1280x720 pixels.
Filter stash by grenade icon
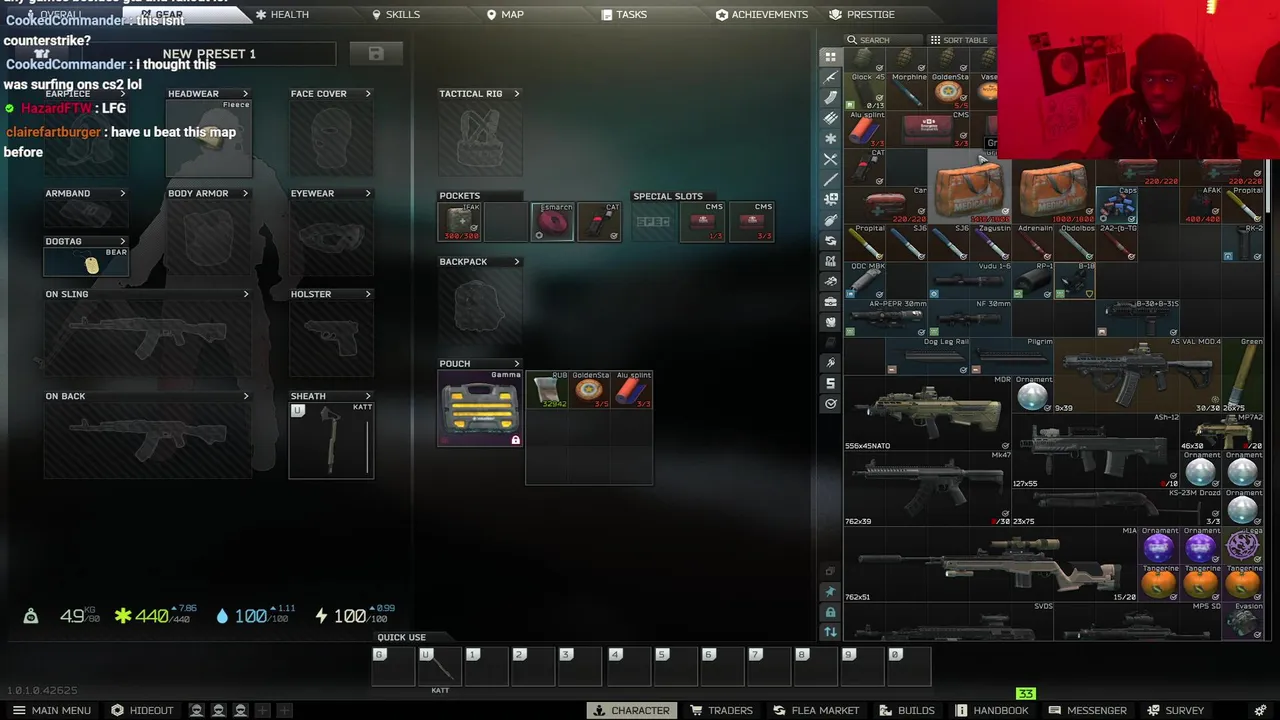pyautogui.click(x=830, y=220)
